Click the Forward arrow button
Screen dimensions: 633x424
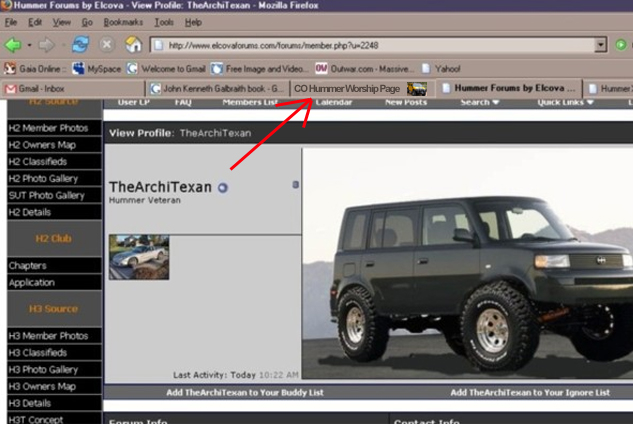pyautogui.click(x=46, y=45)
